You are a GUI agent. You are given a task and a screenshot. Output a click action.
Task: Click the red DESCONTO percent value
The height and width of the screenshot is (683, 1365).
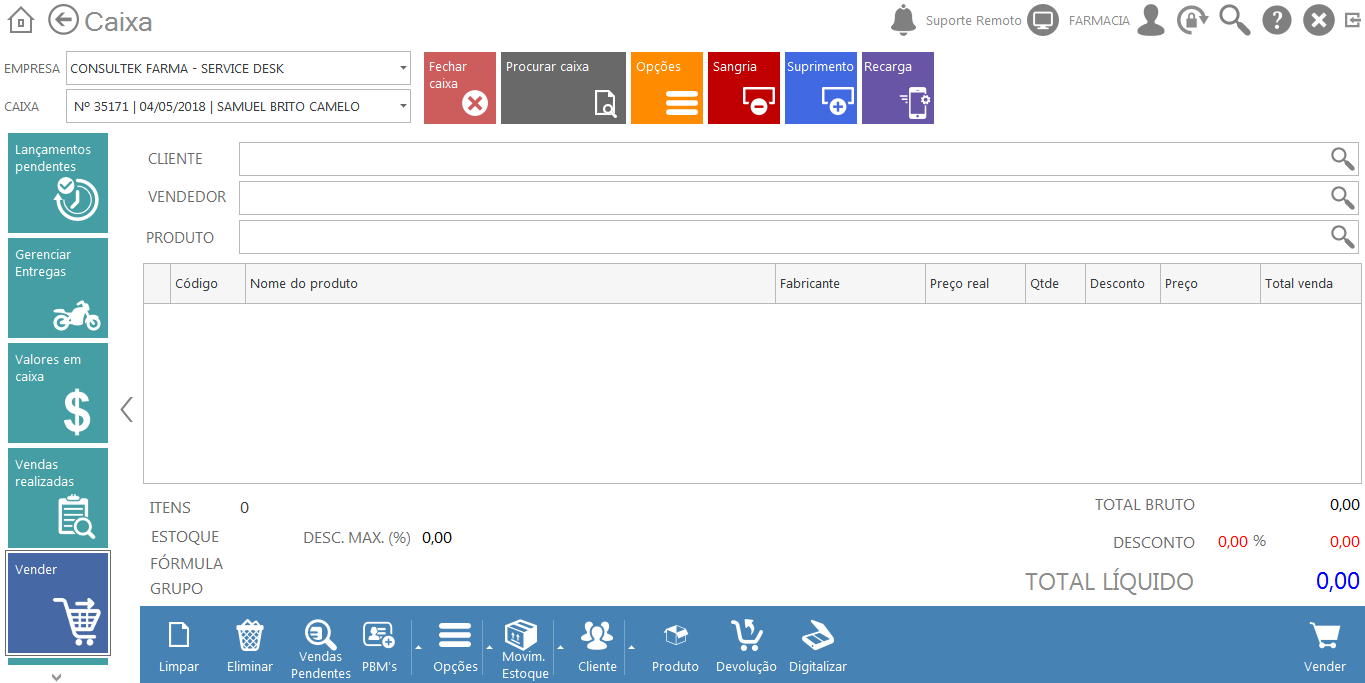[x=1233, y=541]
